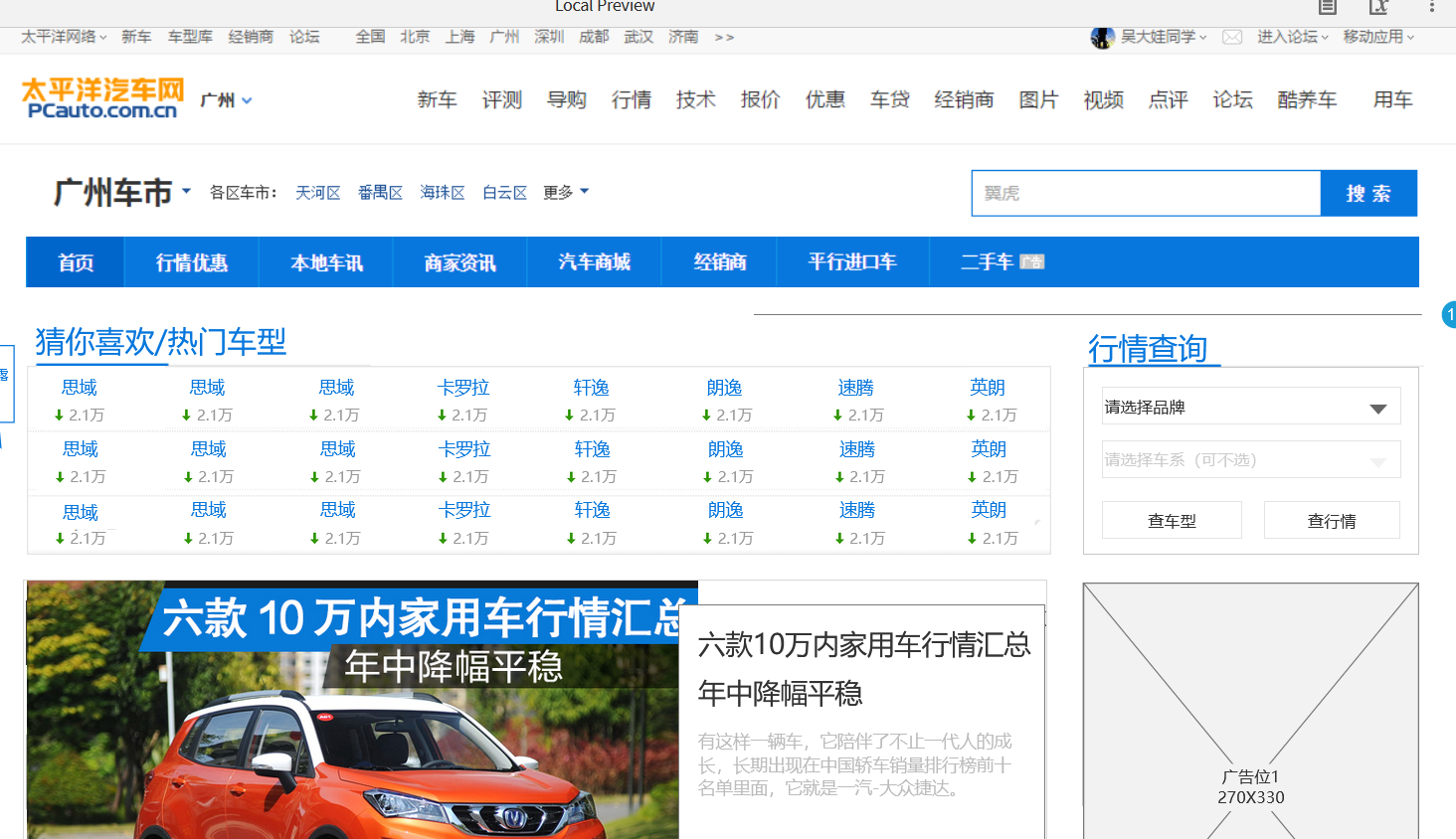
Task: Open 优惠 in the main menu
Action: tap(825, 99)
